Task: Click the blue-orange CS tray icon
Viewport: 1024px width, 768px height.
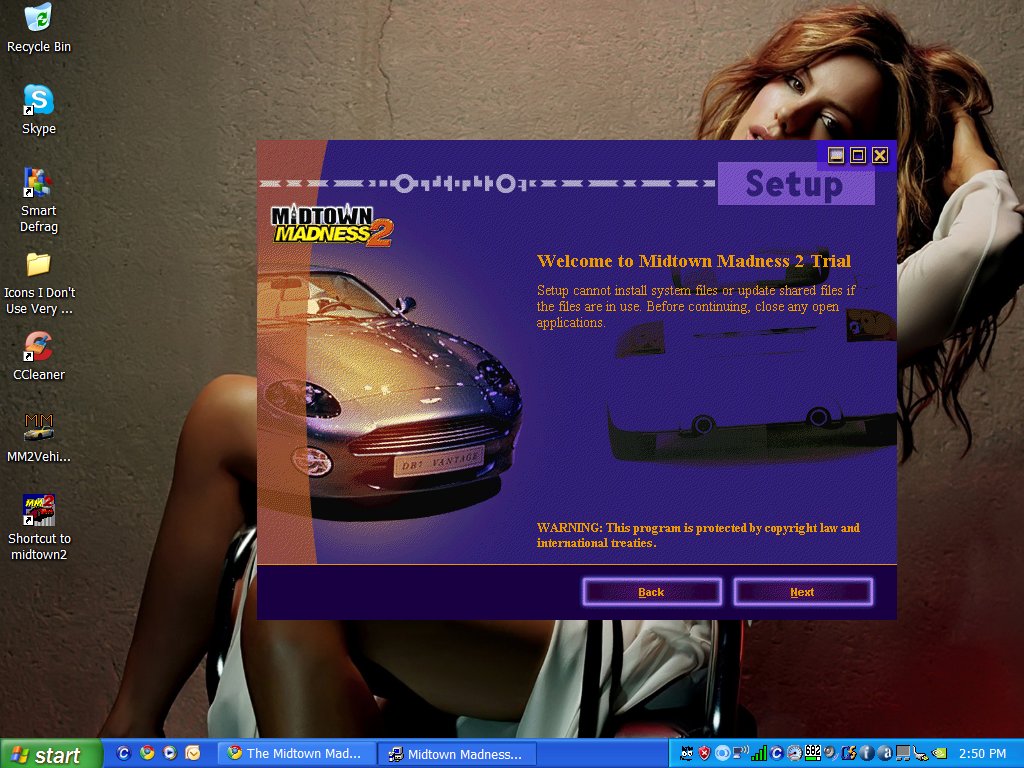Action: coord(848,753)
